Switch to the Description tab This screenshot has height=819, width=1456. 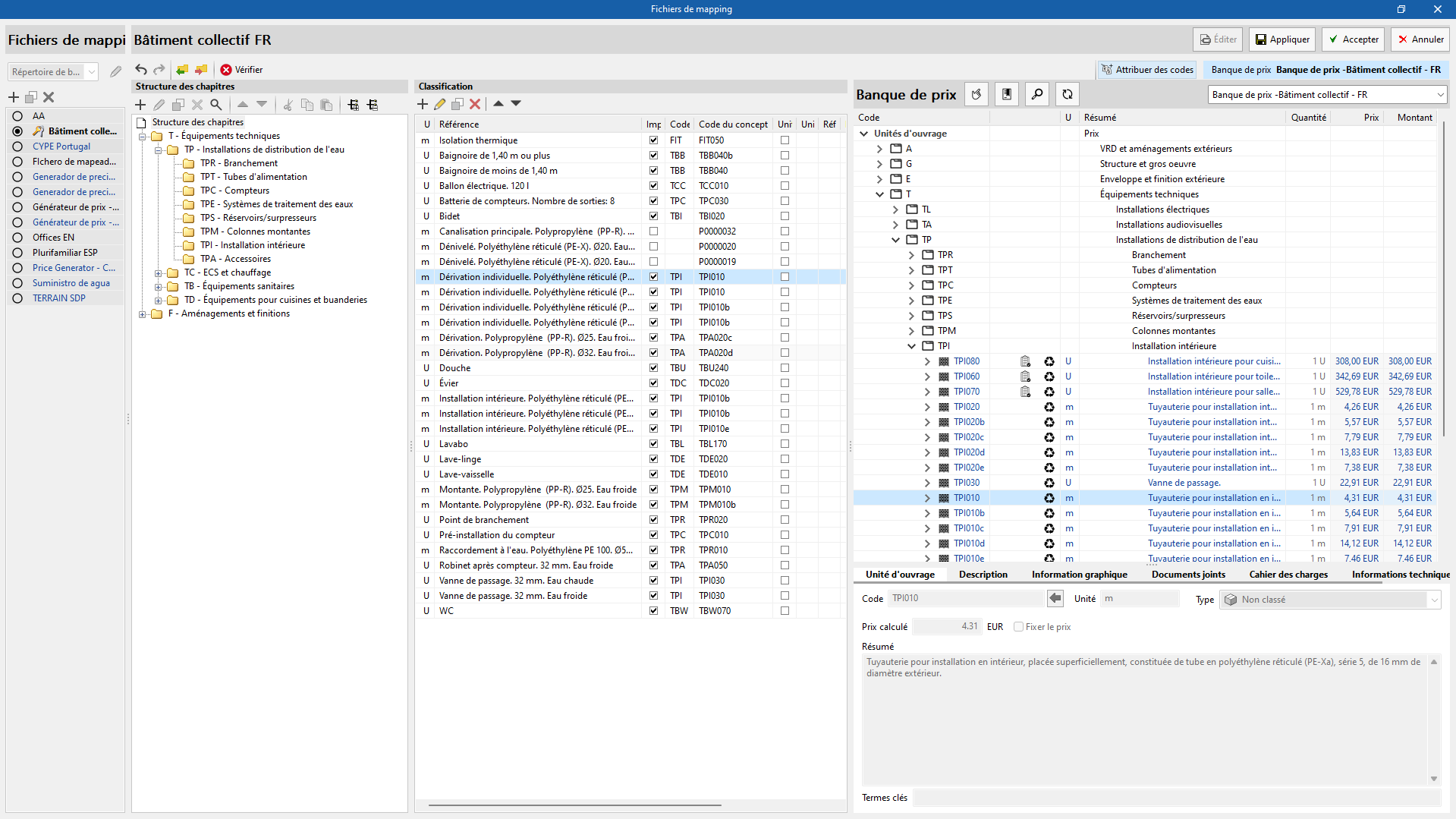click(983, 575)
